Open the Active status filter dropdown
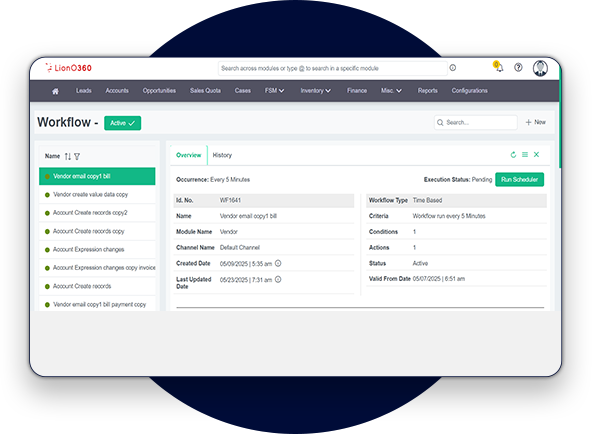 point(123,123)
